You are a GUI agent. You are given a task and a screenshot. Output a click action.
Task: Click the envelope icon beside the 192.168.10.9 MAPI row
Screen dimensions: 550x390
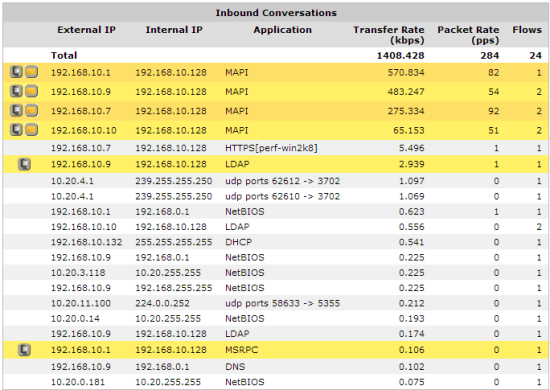tap(31, 91)
